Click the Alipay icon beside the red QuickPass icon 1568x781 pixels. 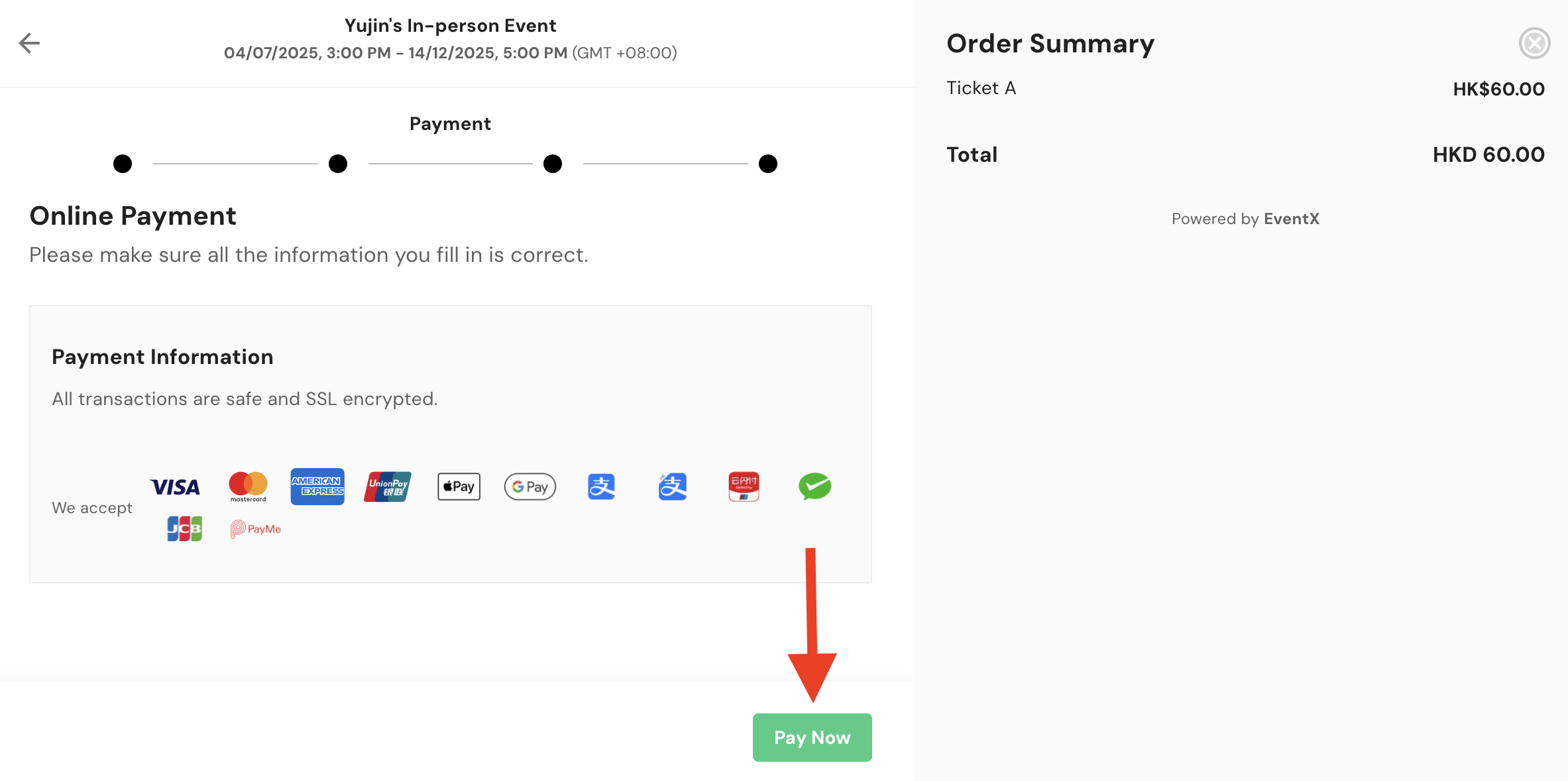[672, 487]
